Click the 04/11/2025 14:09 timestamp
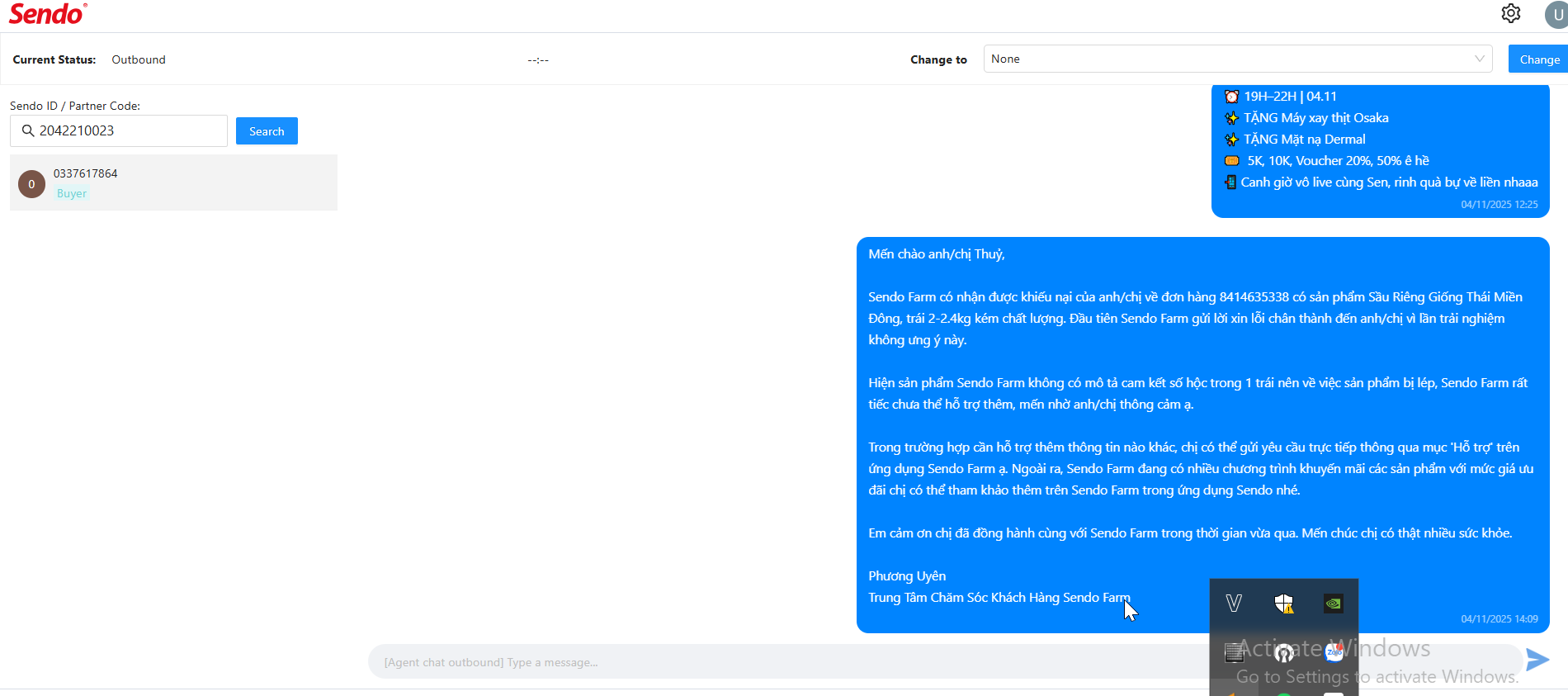This screenshot has width=1568, height=696. (1500, 618)
